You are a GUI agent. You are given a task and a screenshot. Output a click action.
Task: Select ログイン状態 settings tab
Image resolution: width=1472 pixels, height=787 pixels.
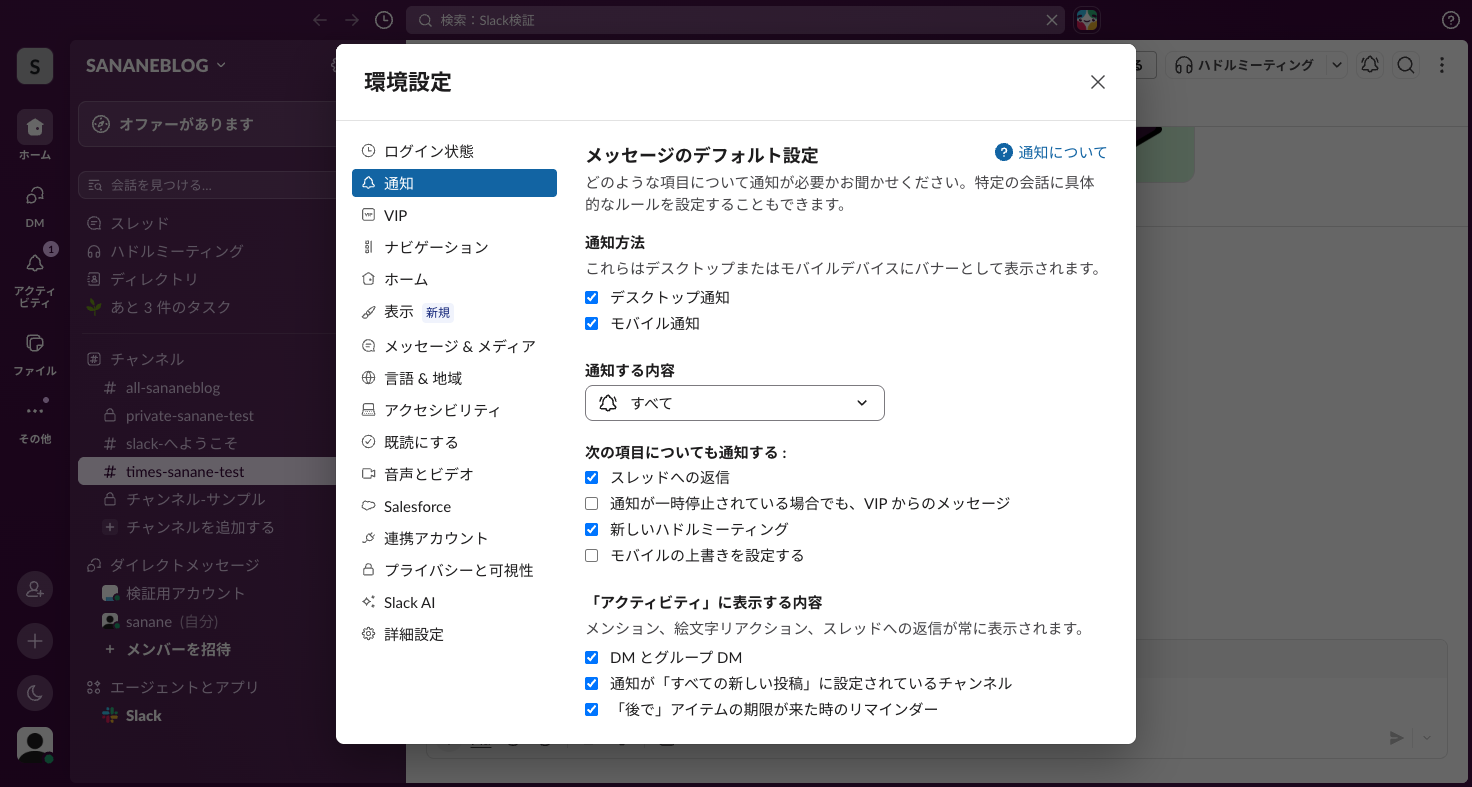pos(454,151)
